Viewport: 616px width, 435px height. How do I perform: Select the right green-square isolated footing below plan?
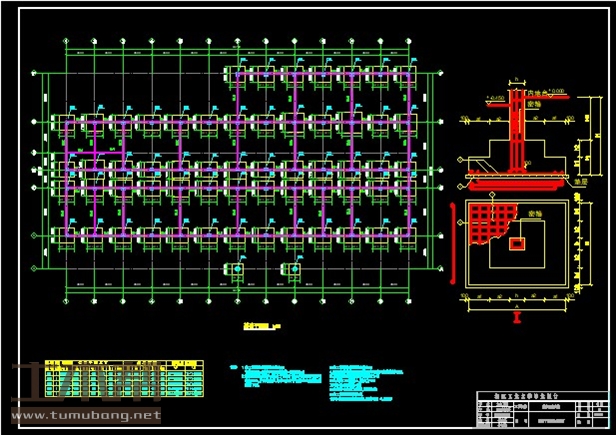[296, 269]
